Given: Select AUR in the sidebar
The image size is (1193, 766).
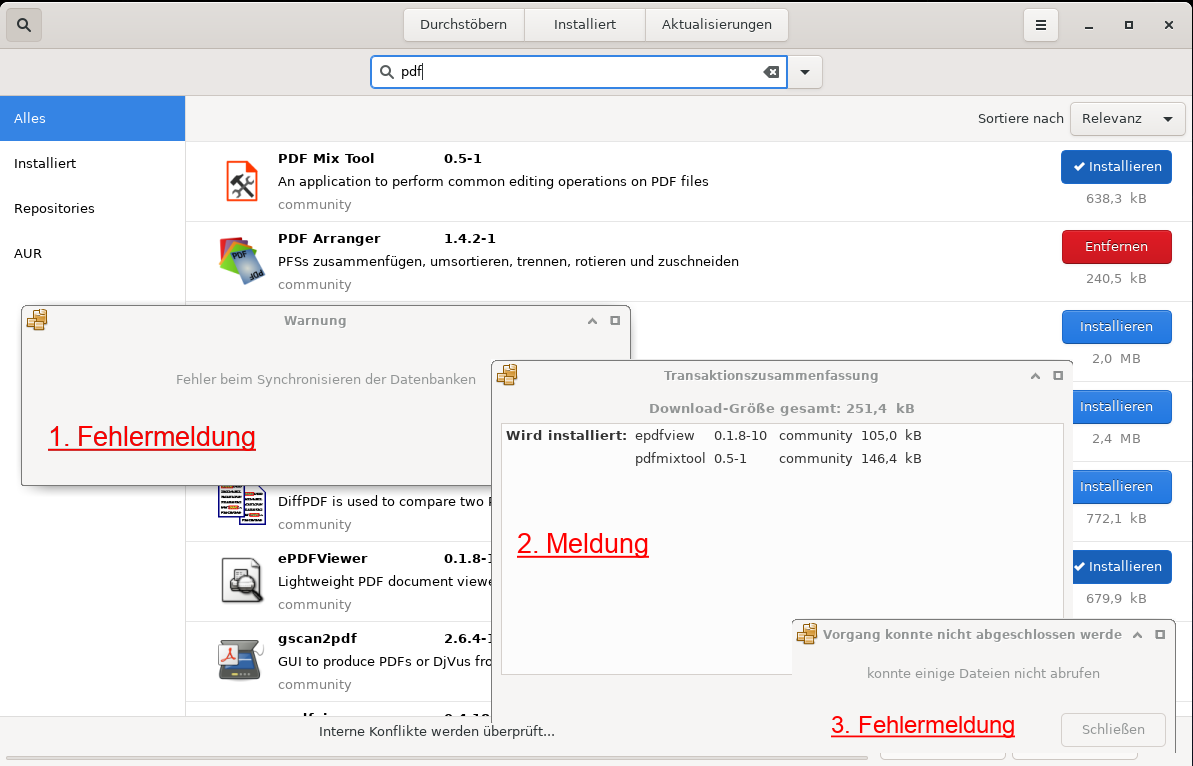Looking at the screenshot, I should [x=92, y=253].
